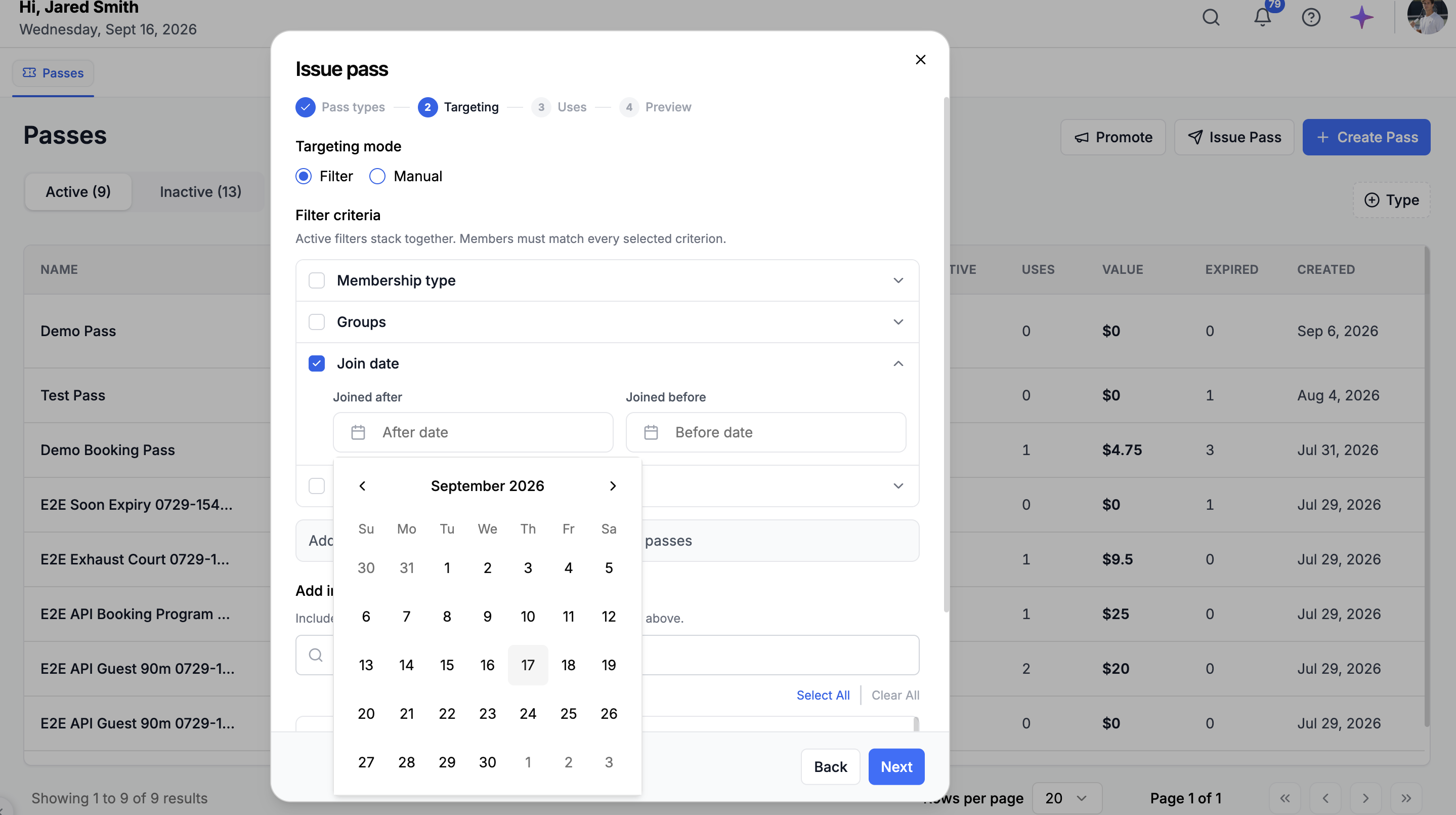This screenshot has width=1456, height=815.
Task: Open notifications bell icon
Action: click(x=1262, y=18)
